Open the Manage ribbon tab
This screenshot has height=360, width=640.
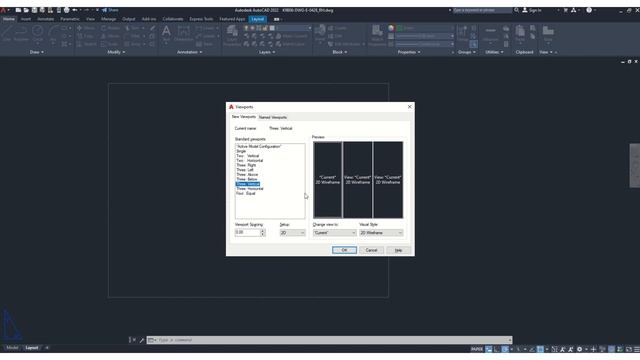[108, 19]
